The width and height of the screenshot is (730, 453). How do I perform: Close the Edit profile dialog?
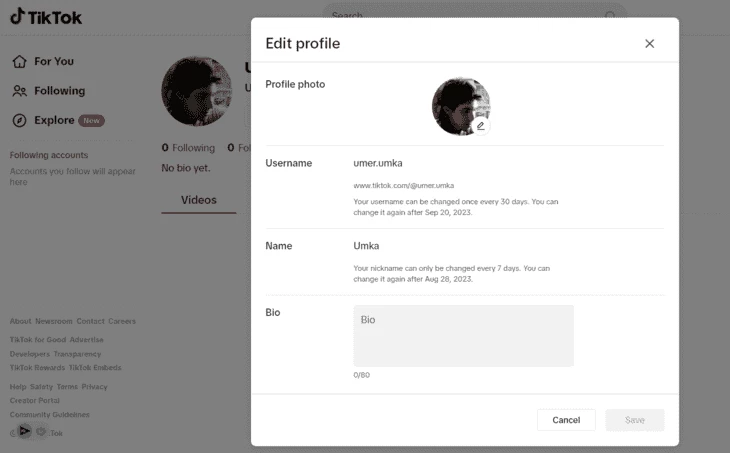[x=649, y=44]
